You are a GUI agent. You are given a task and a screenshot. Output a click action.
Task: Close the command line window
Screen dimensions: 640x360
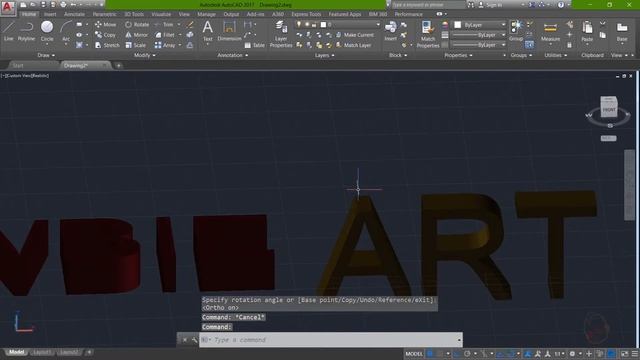tap(184, 340)
